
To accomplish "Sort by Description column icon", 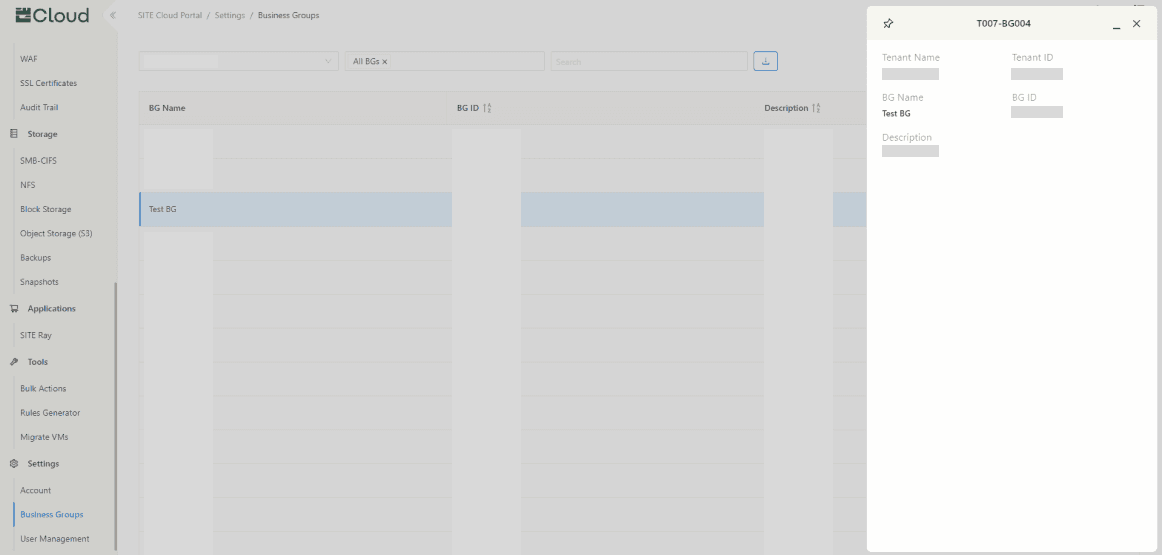I will click(816, 108).
